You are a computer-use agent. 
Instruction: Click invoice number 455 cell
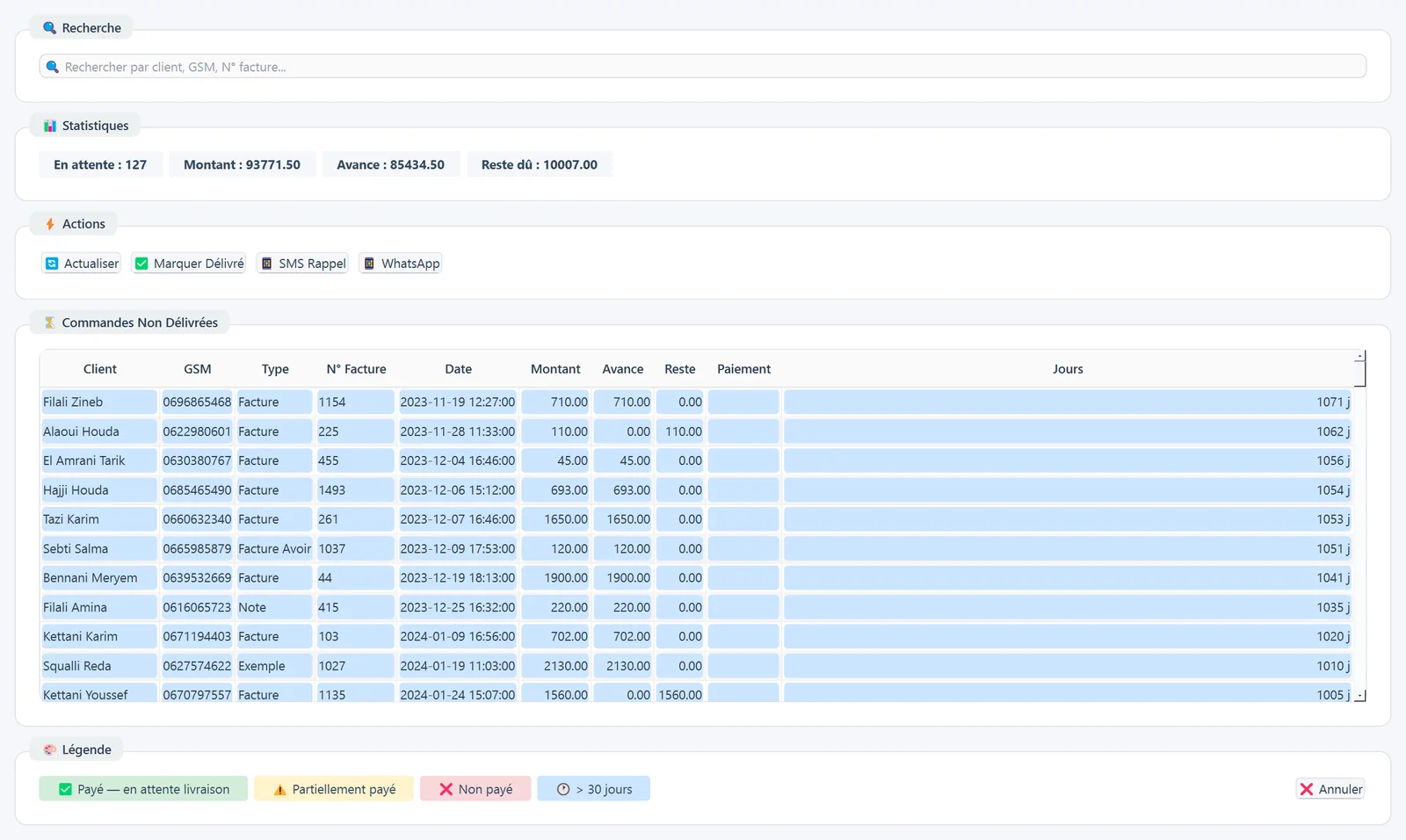click(355, 460)
